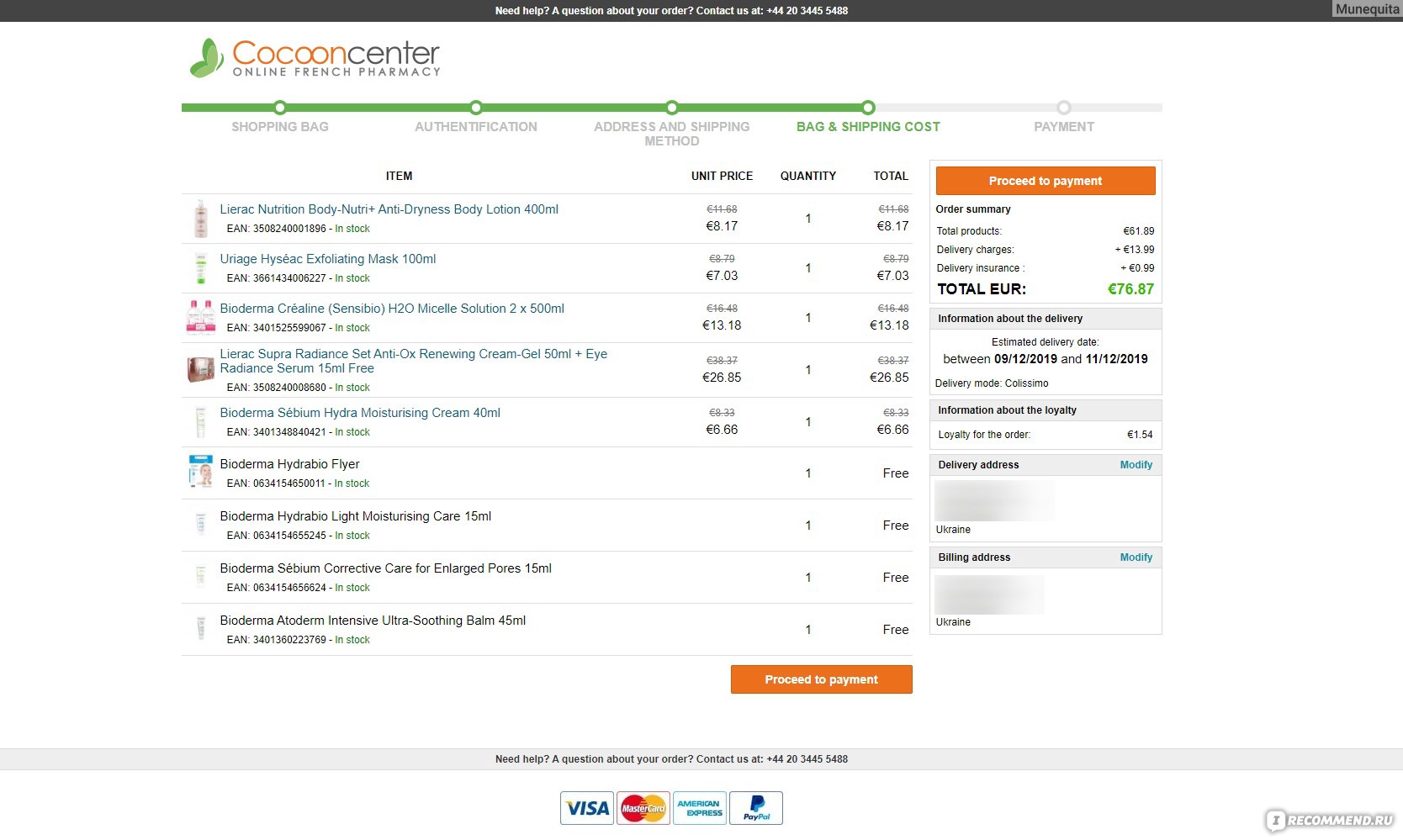Click the Delivery insurance + €0.99 value
The image size is (1403, 840).
(1137, 268)
